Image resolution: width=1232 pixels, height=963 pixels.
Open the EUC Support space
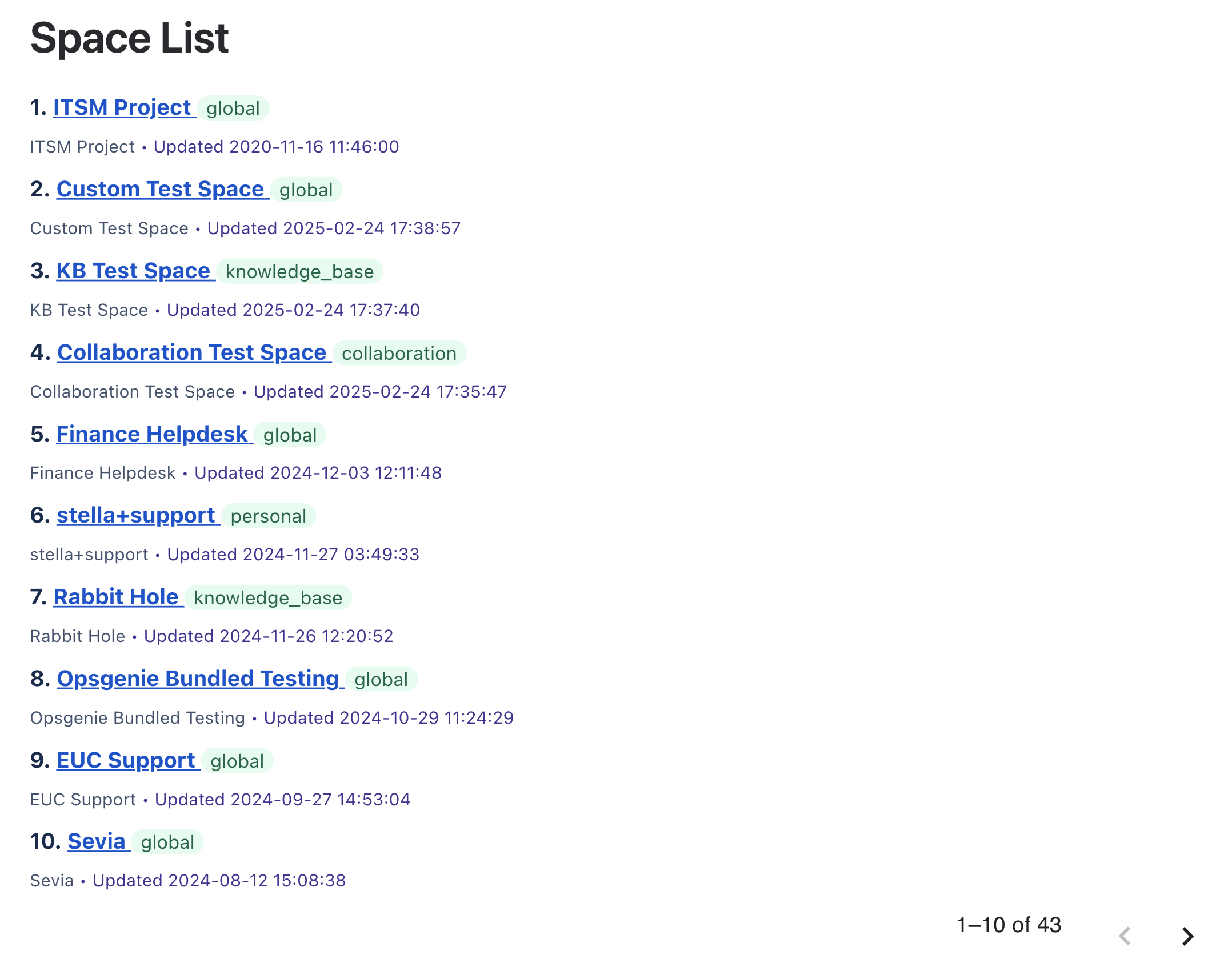pyautogui.click(x=126, y=760)
